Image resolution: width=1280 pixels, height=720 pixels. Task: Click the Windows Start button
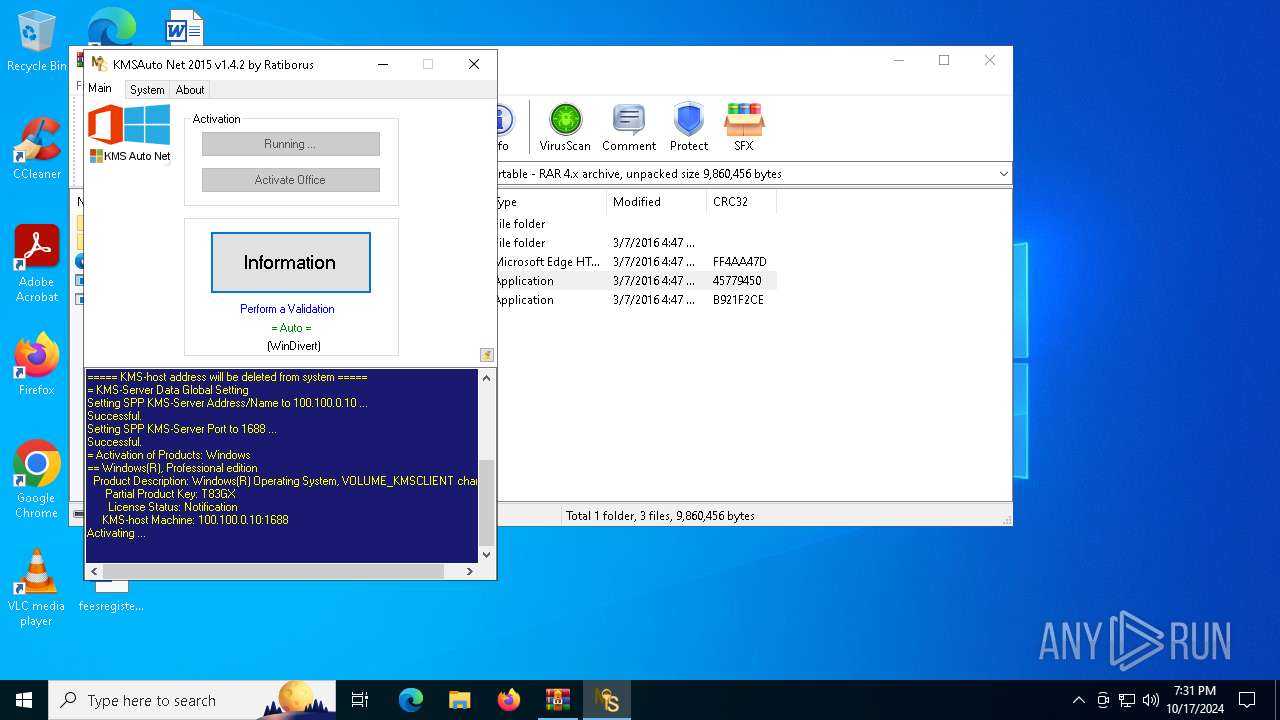point(24,700)
